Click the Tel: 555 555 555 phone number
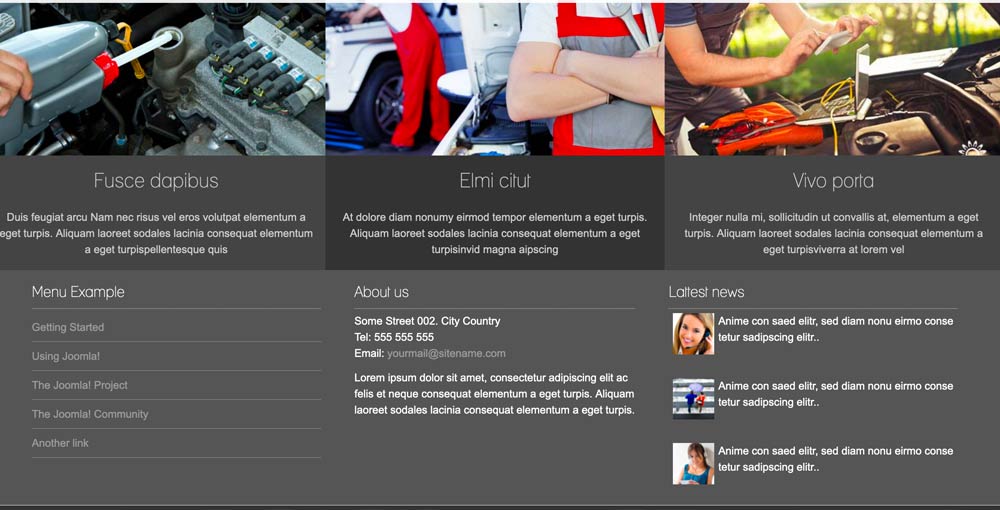This screenshot has height=510, width=1000. (394, 337)
